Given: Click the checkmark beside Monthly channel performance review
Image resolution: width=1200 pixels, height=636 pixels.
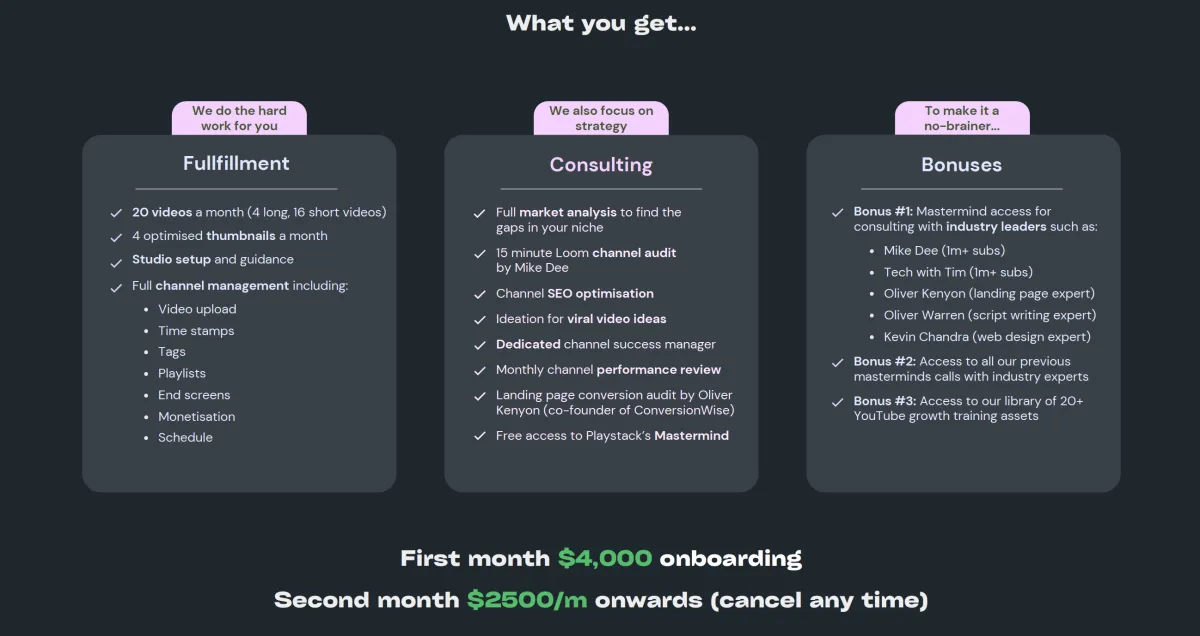Looking at the screenshot, I should pyautogui.click(x=479, y=370).
